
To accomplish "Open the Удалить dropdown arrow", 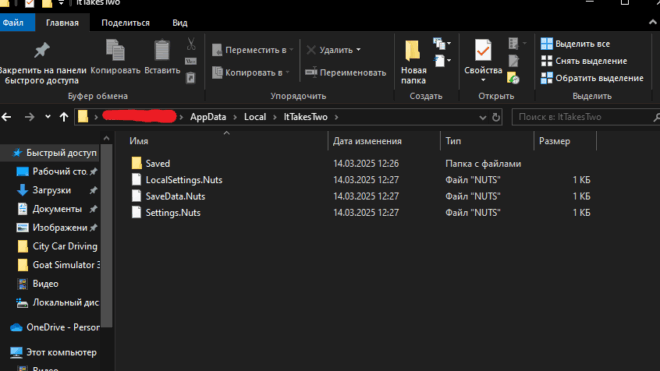I will click(x=359, y=50).
